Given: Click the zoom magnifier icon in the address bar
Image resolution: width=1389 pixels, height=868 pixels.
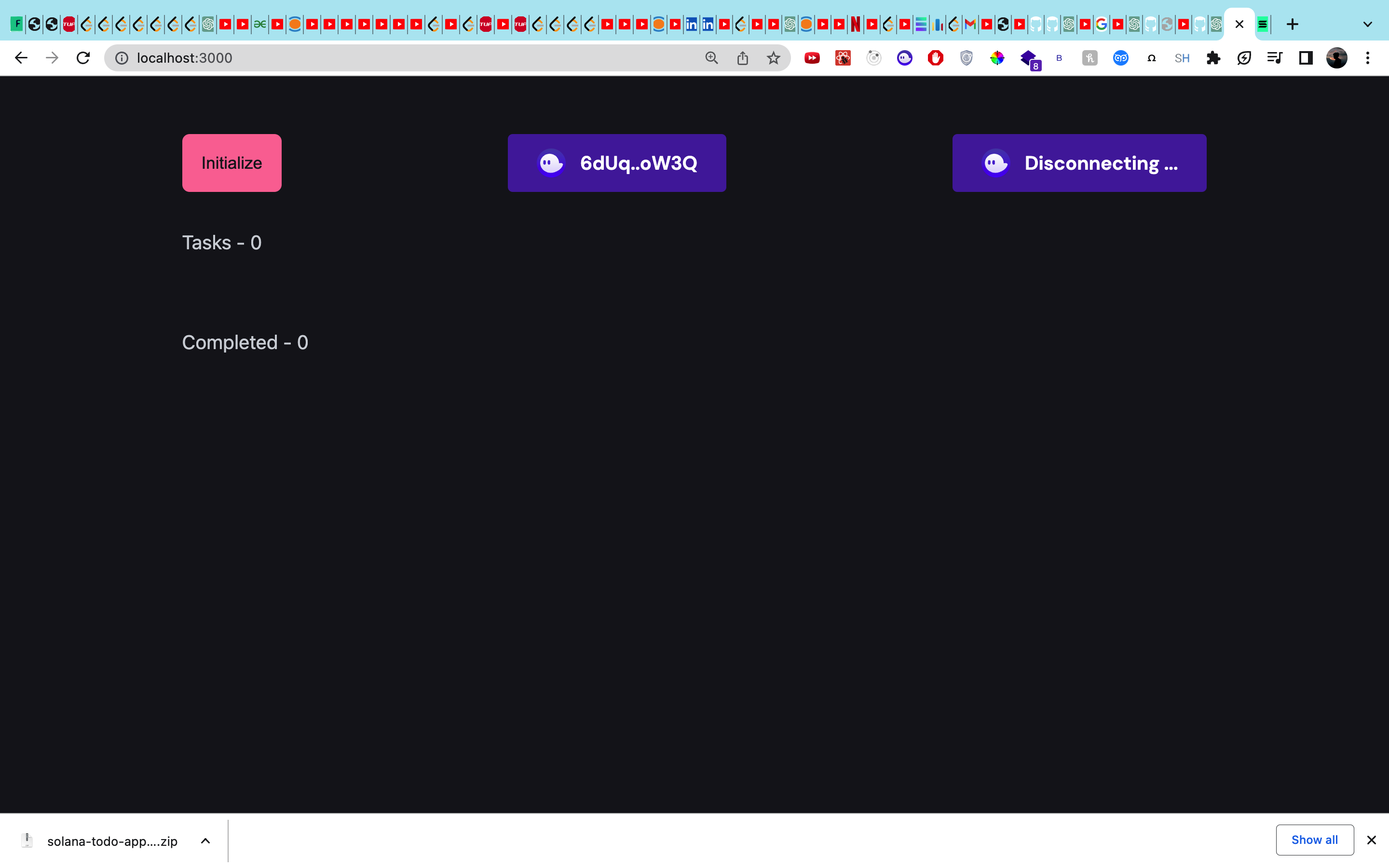Looking at the screenshot, I should 711,57.
